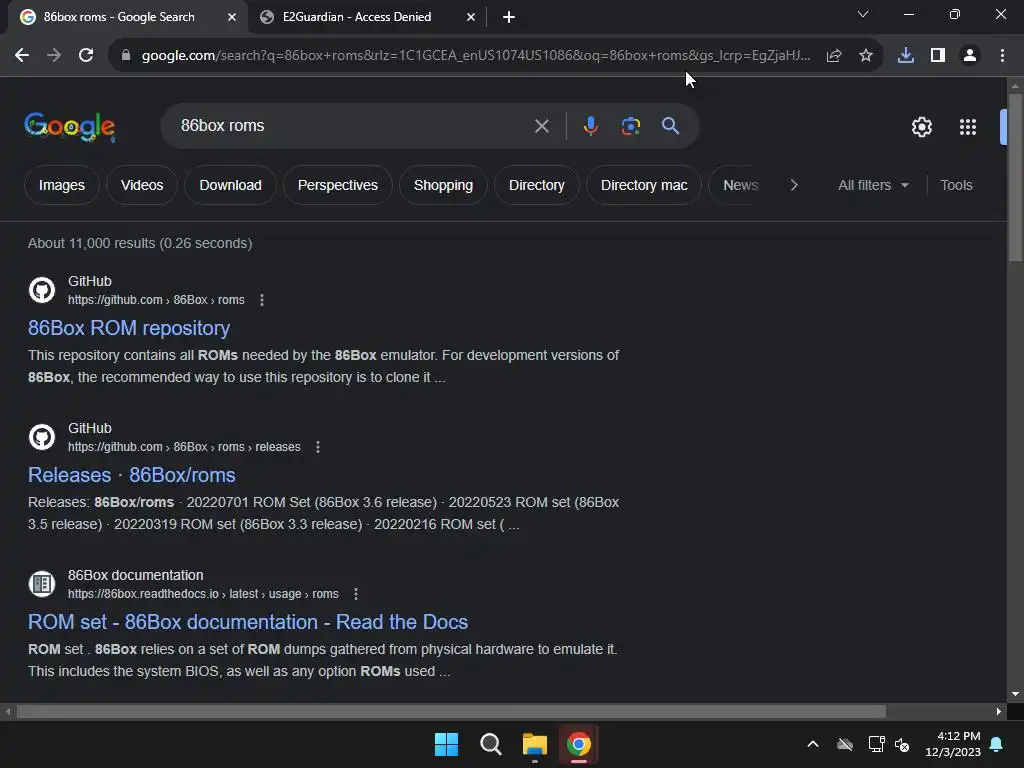The image size is (1024, 768).
Task: Filter results by Videos
Action: pyautogui.click(x=142, y=185)
